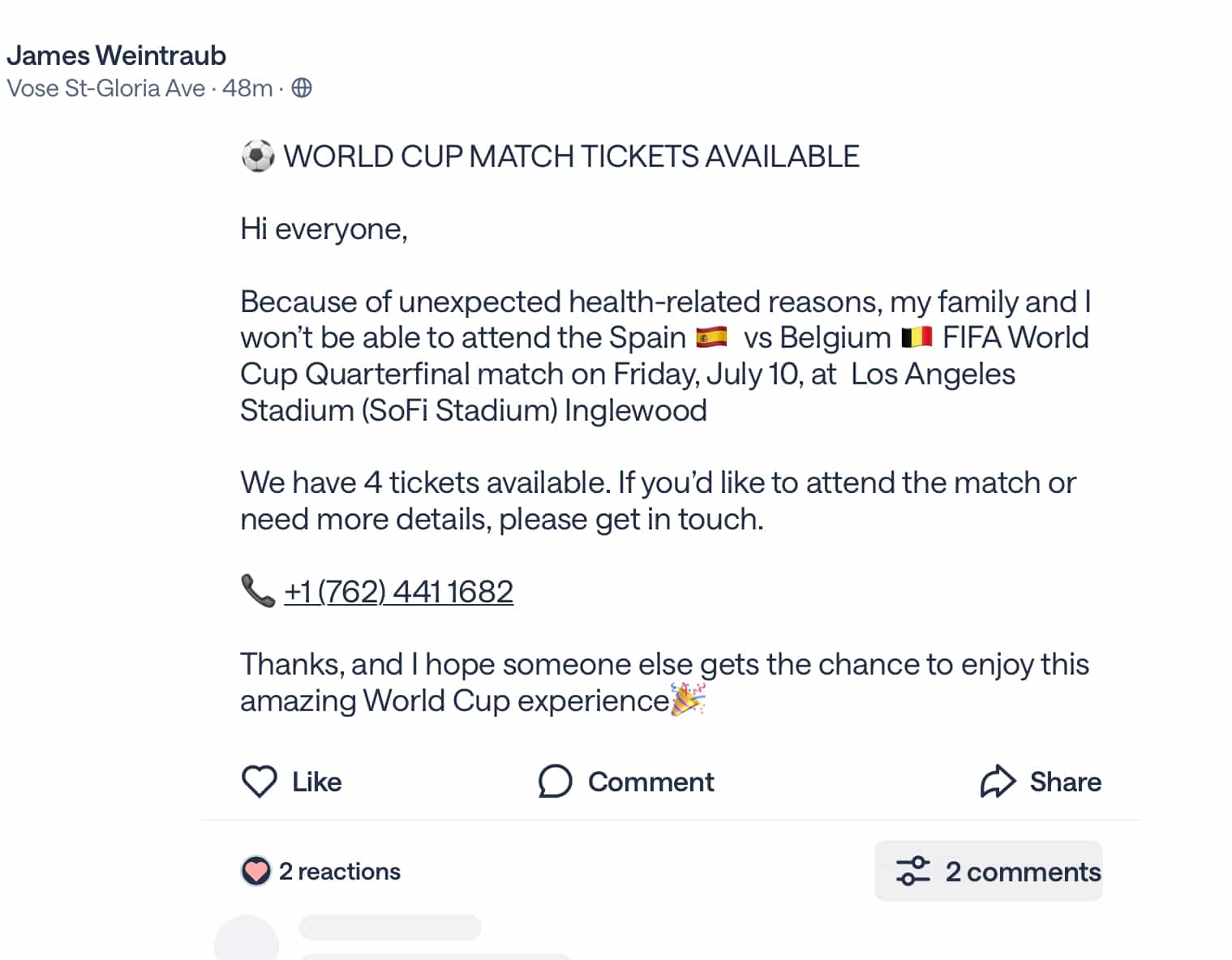Select the loading commenter avatar placeholder

[247, 939]
